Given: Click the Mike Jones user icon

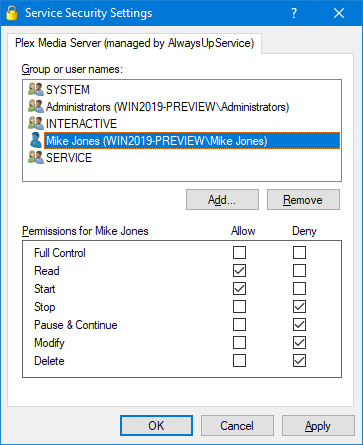Looking at the screenshot, I should pyautogui.click(x=36, y=140).
